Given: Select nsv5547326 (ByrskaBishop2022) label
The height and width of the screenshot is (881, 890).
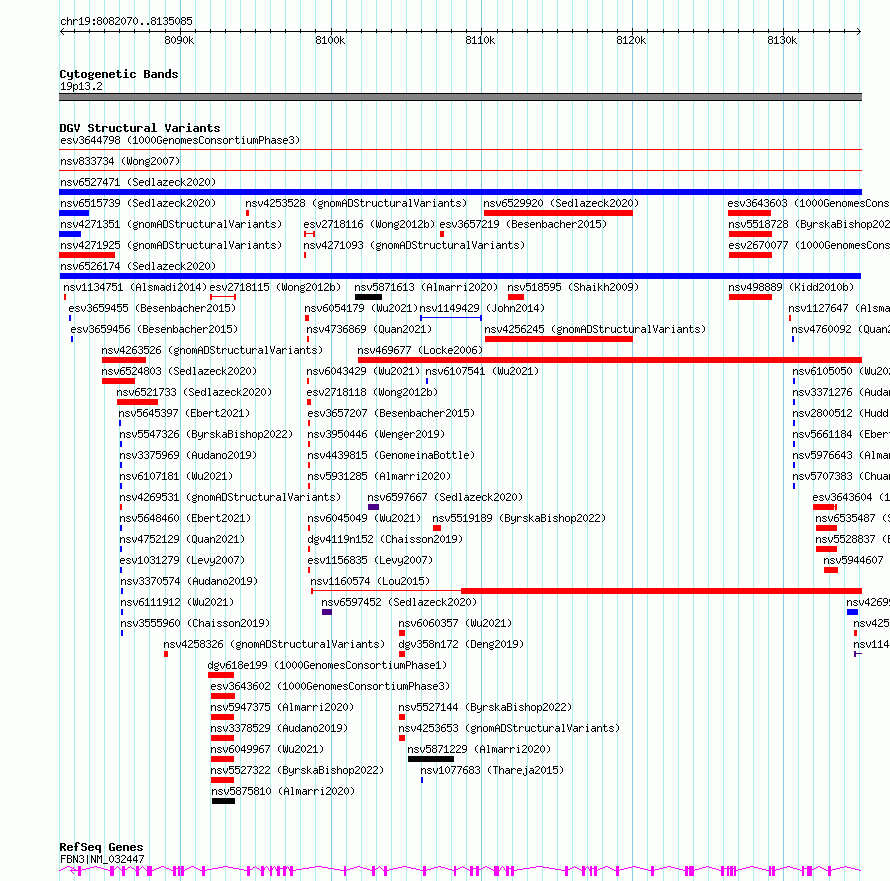Looking at the screenshot, I should 206,434.
